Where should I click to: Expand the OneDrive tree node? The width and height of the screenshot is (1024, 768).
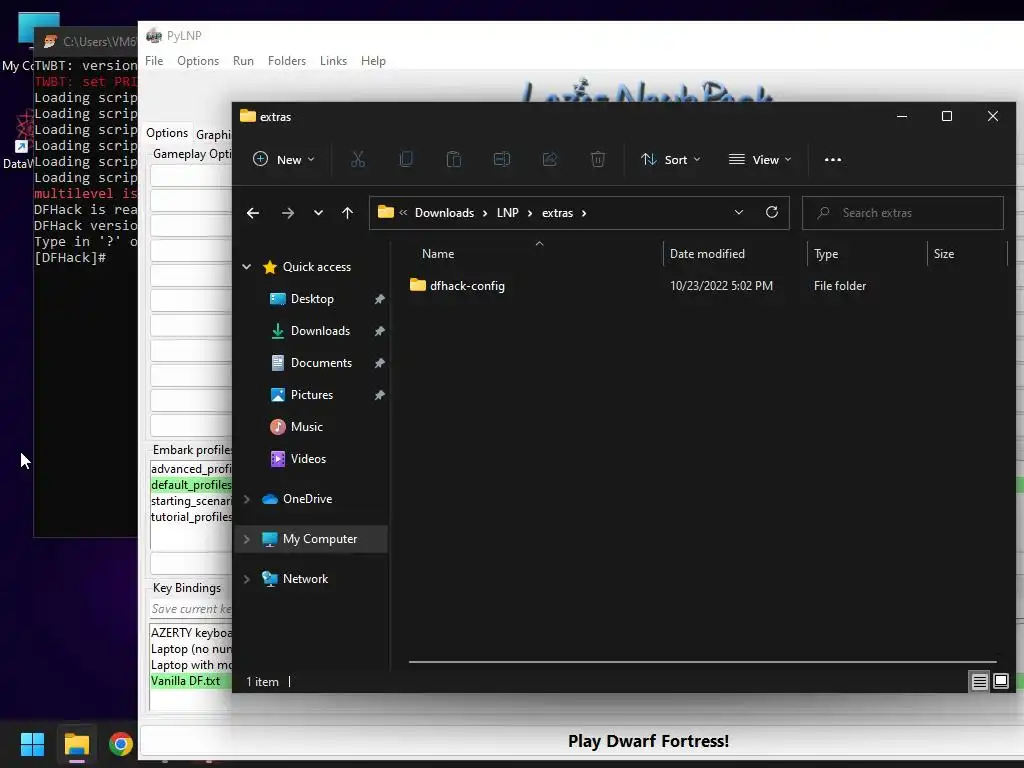click(246, 499)
